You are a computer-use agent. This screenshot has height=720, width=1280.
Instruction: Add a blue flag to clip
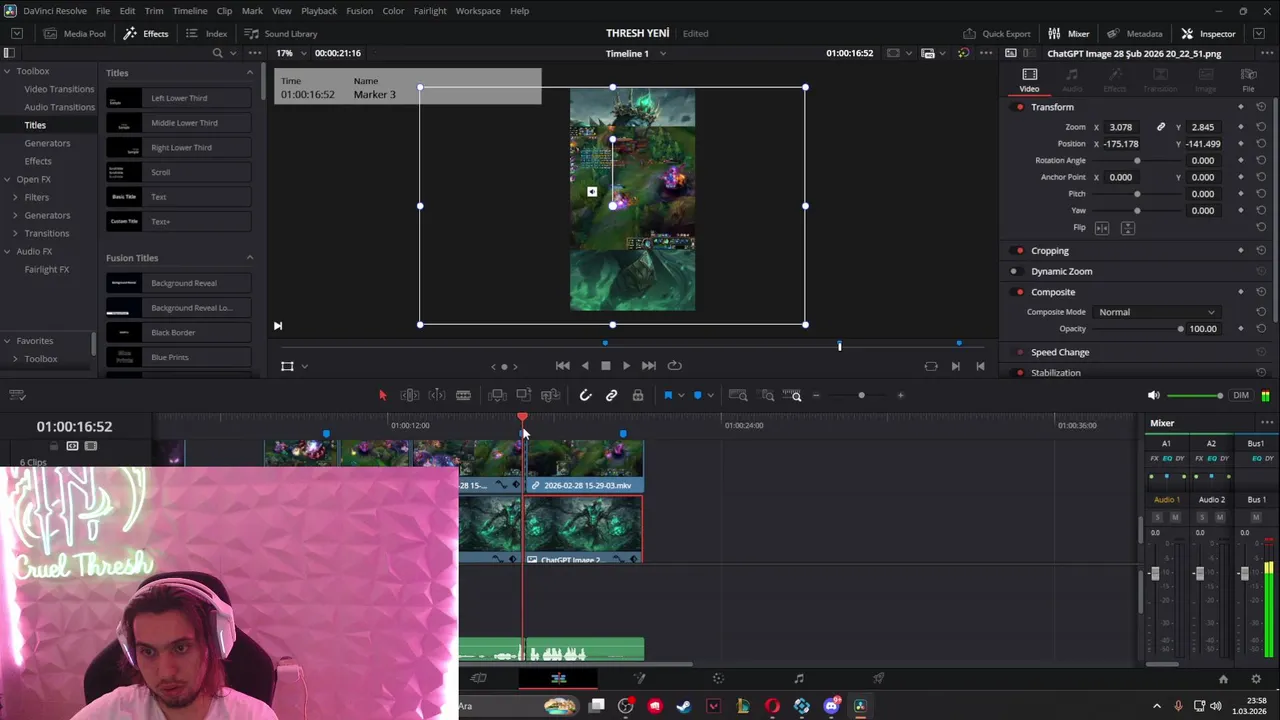pyautogui.click(x=668, y=395)
